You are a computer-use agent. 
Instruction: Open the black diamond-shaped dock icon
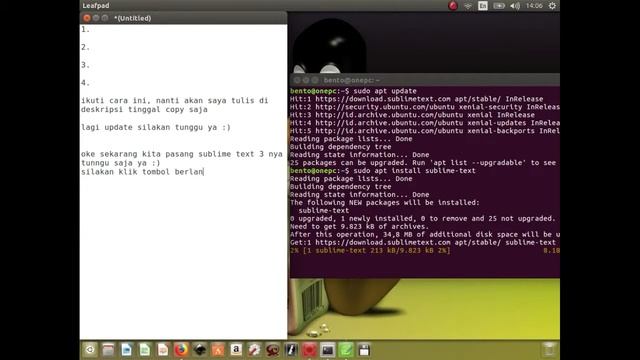click(200, 350)
